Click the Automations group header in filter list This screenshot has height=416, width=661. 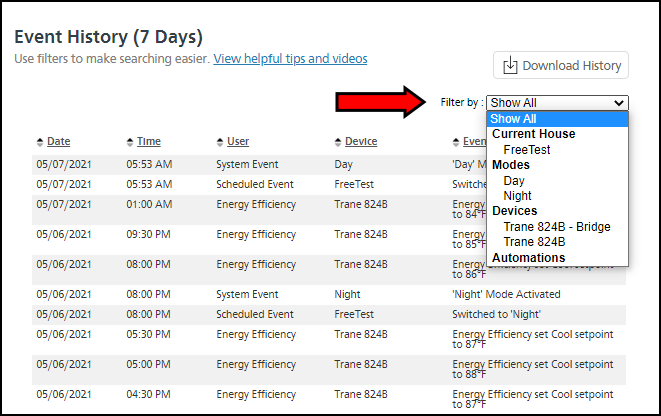coord(528,258)
